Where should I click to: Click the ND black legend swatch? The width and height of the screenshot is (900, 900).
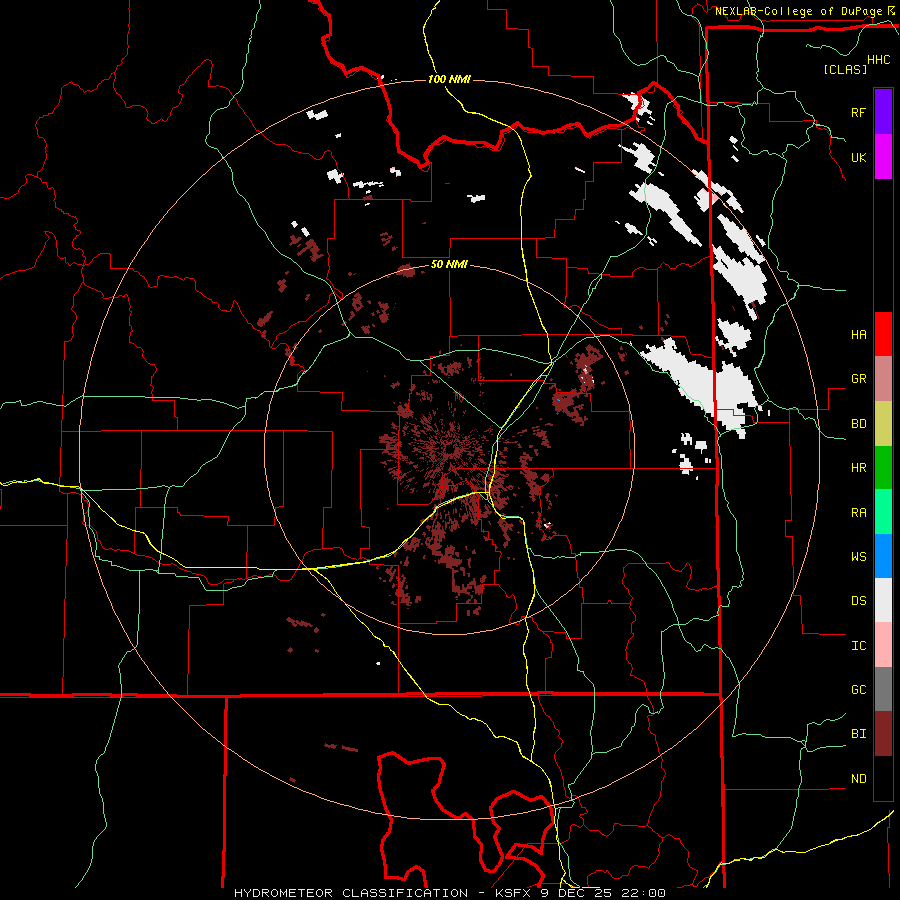883,778
